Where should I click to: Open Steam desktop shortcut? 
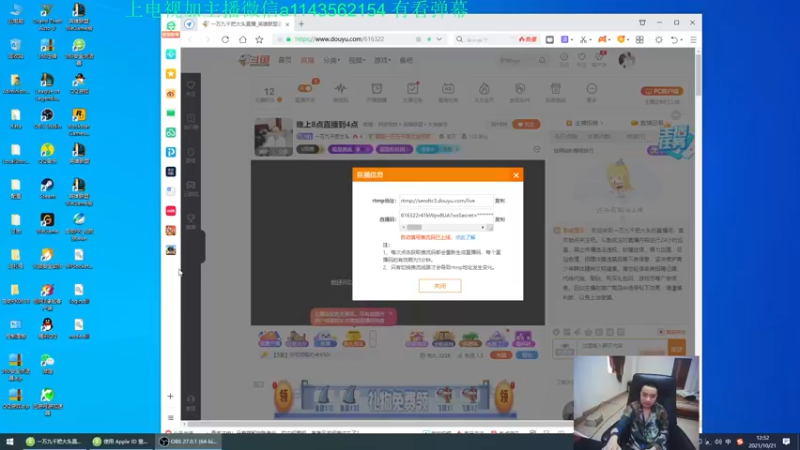click(47, 188)
